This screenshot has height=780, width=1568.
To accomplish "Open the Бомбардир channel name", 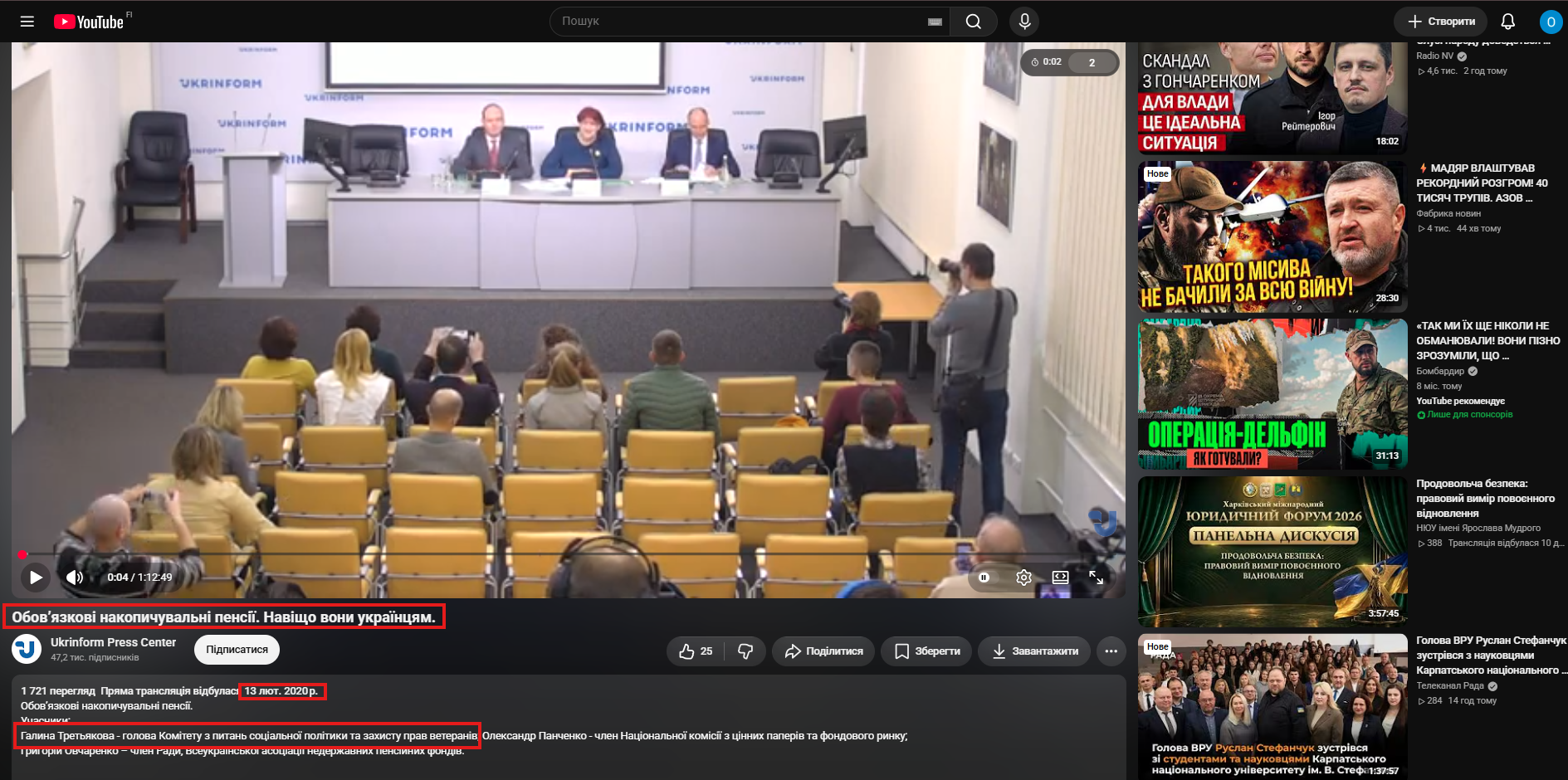I will click(x=1440, y=371).
